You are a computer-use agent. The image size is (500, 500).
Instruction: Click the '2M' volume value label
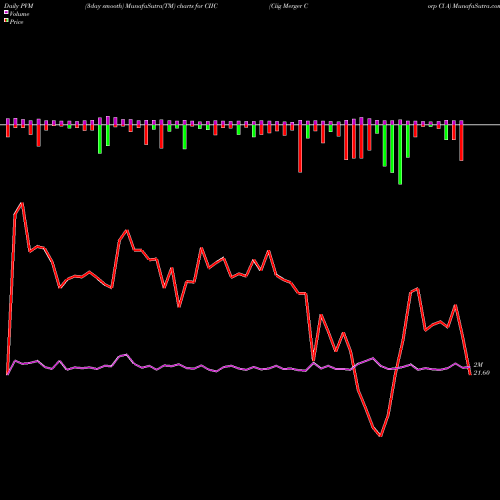[478, 365]
